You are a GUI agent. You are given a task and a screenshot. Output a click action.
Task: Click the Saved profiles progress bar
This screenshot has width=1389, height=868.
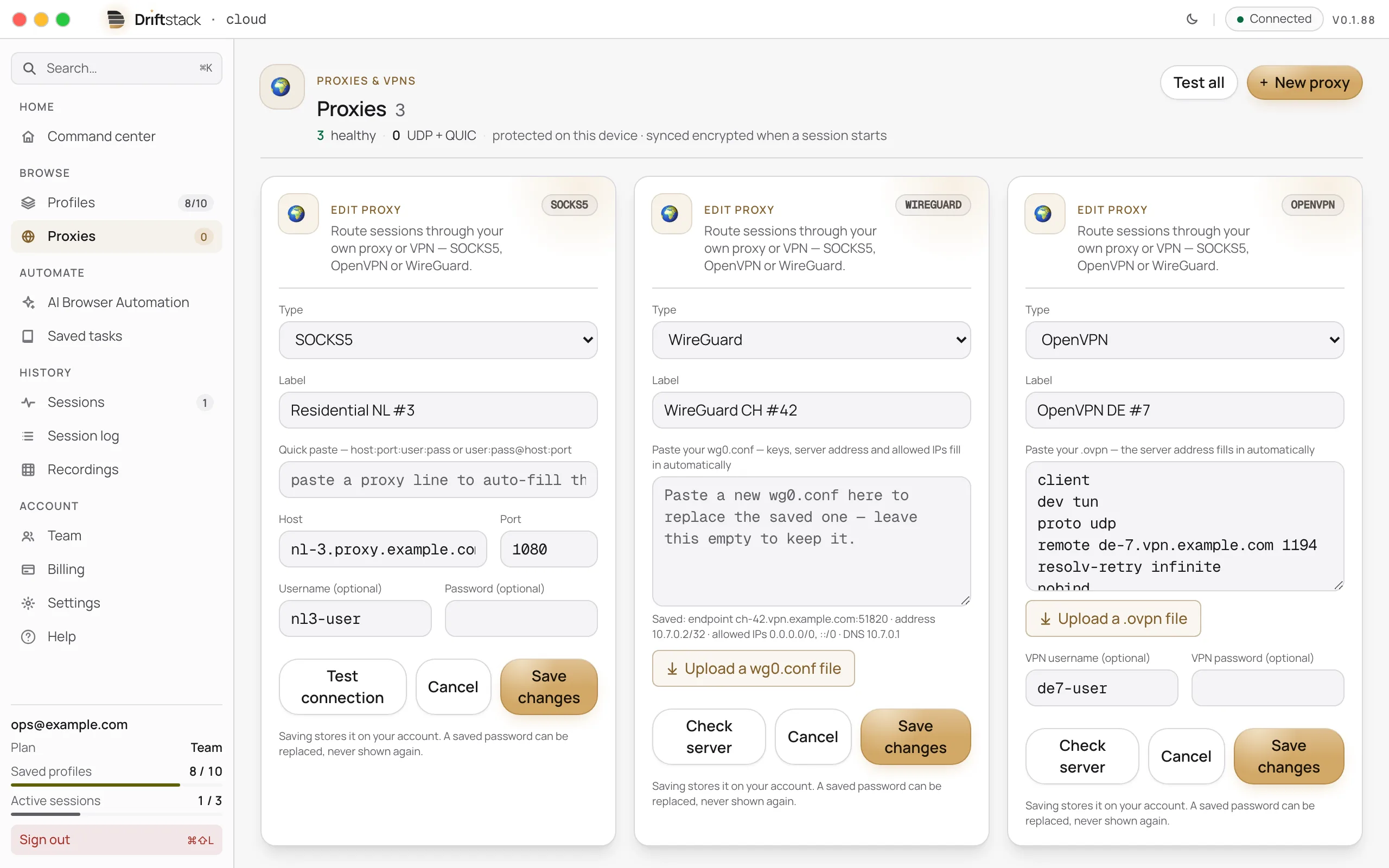(117, 785)
